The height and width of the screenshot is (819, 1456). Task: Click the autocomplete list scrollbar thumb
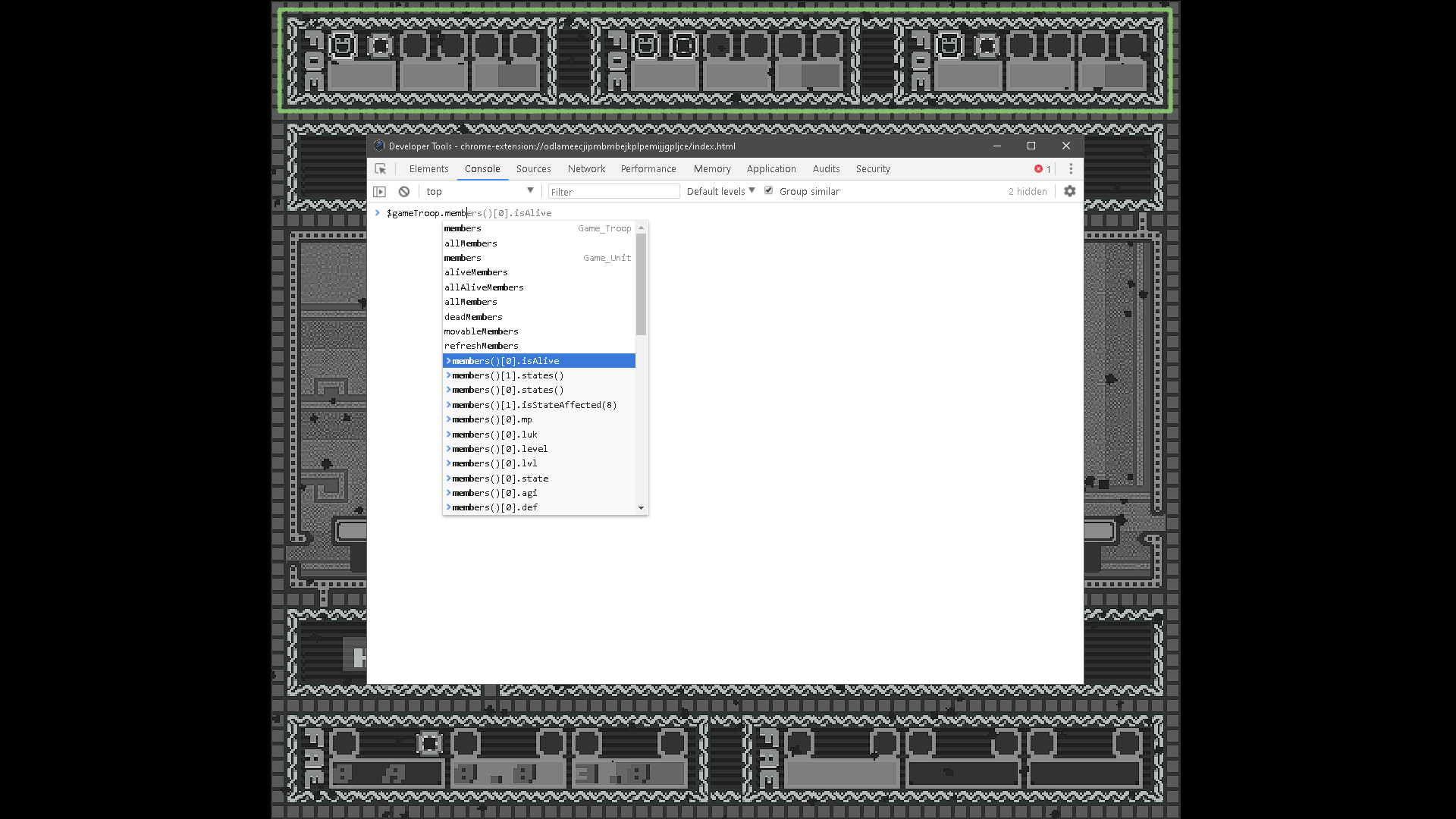point(642,284)
